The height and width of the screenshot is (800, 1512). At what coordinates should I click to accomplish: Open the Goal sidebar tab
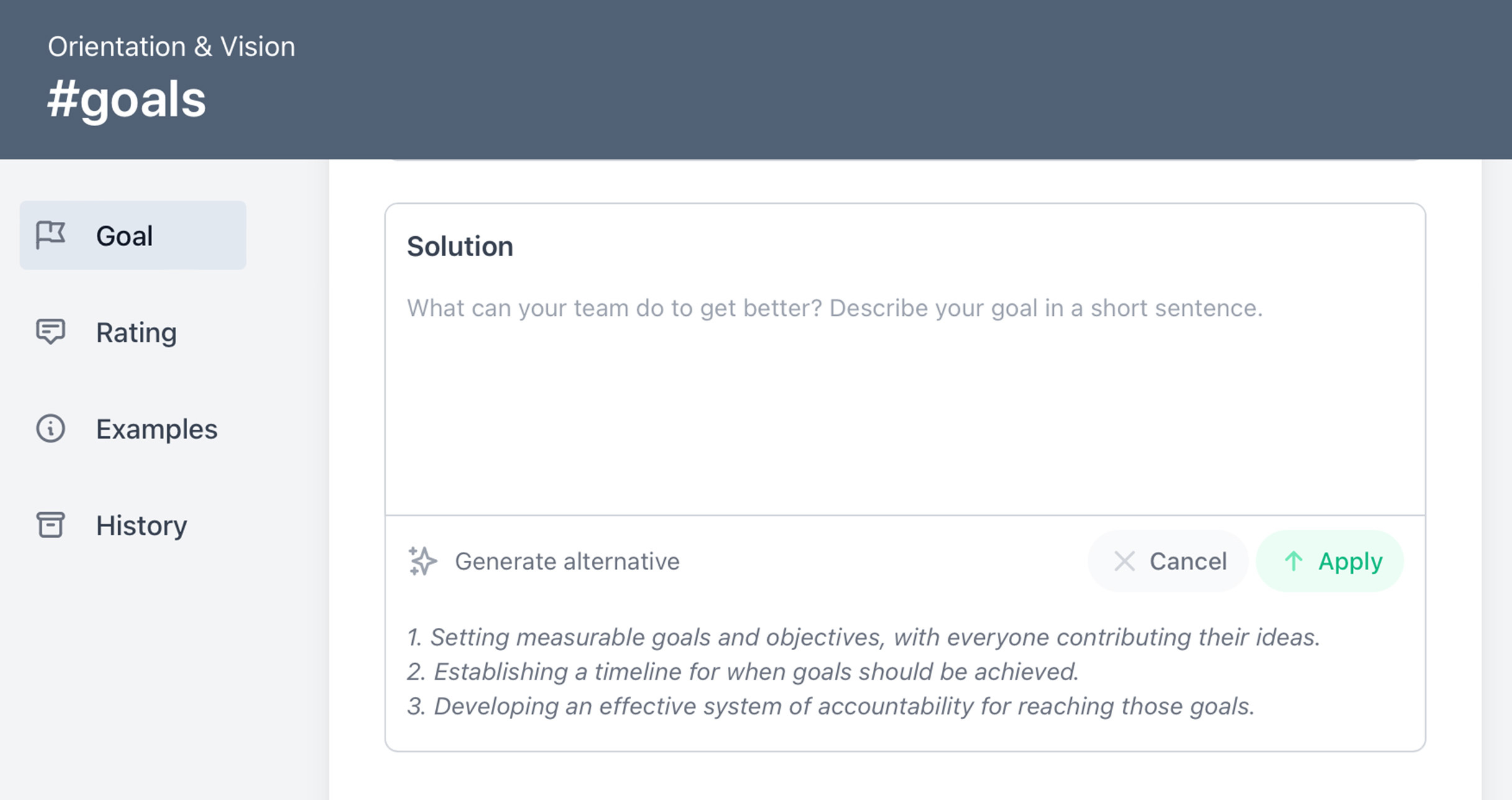(133, 235)
